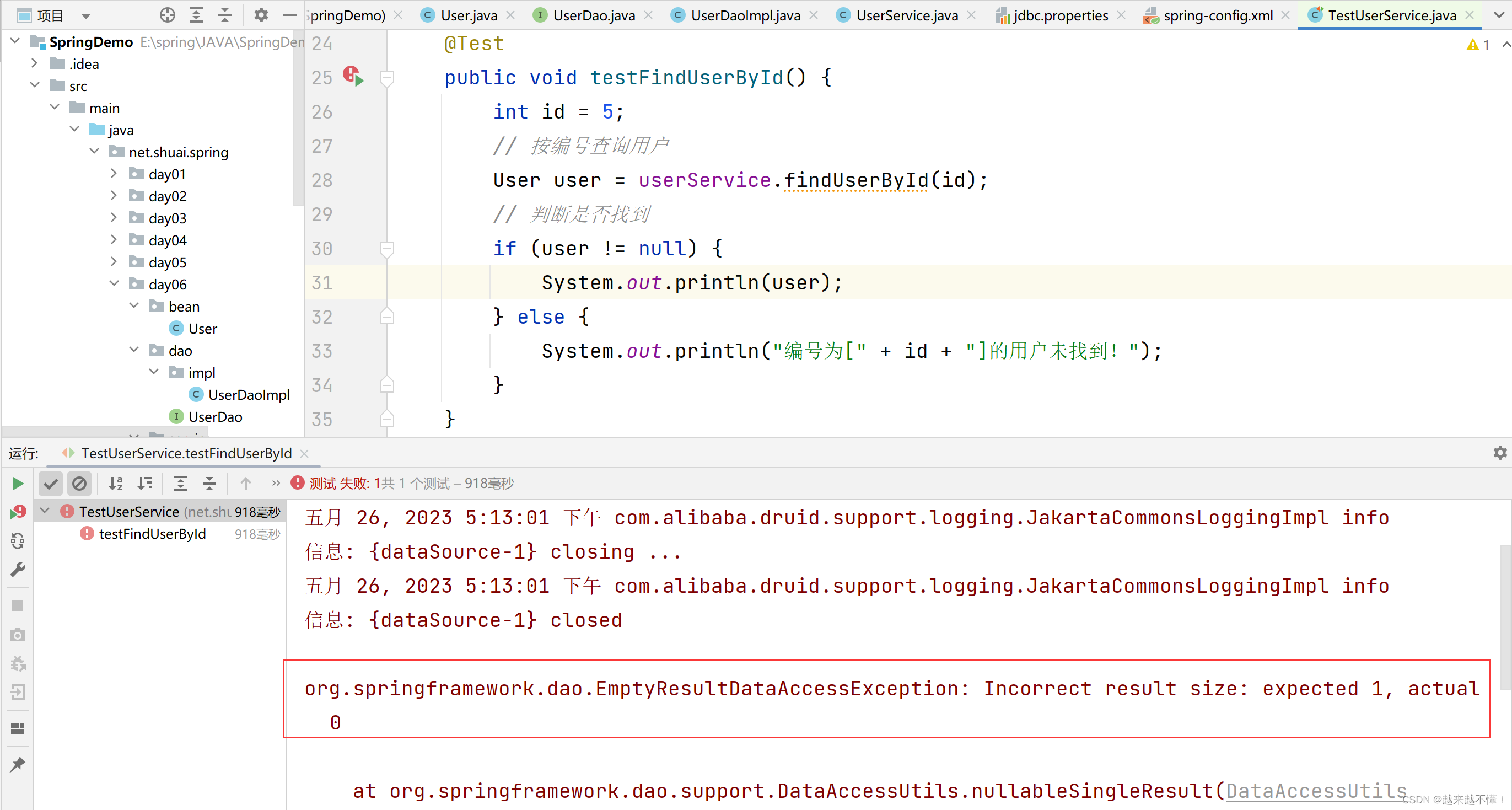Click the warning indicator in editor corner
Screen dimensions: 1512x810
click(x=1478, y=45)
